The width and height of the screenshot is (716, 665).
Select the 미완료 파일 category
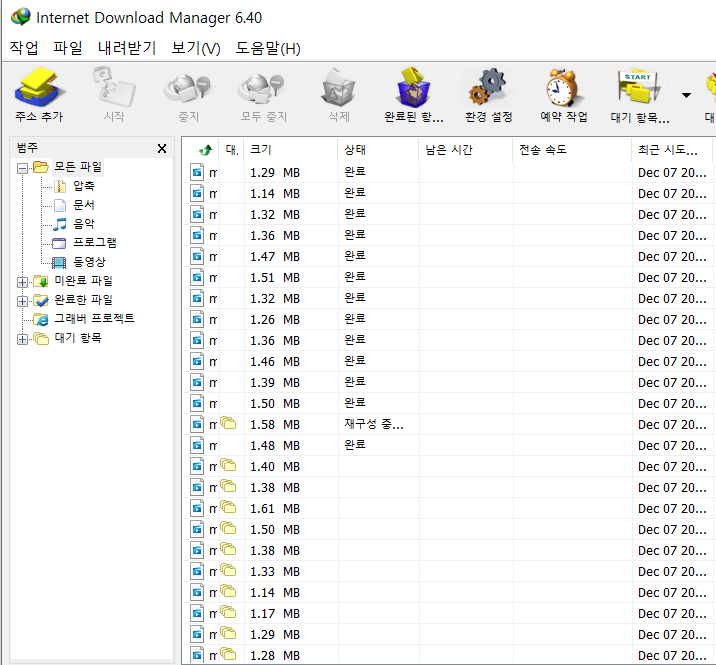tap(84, 280)
